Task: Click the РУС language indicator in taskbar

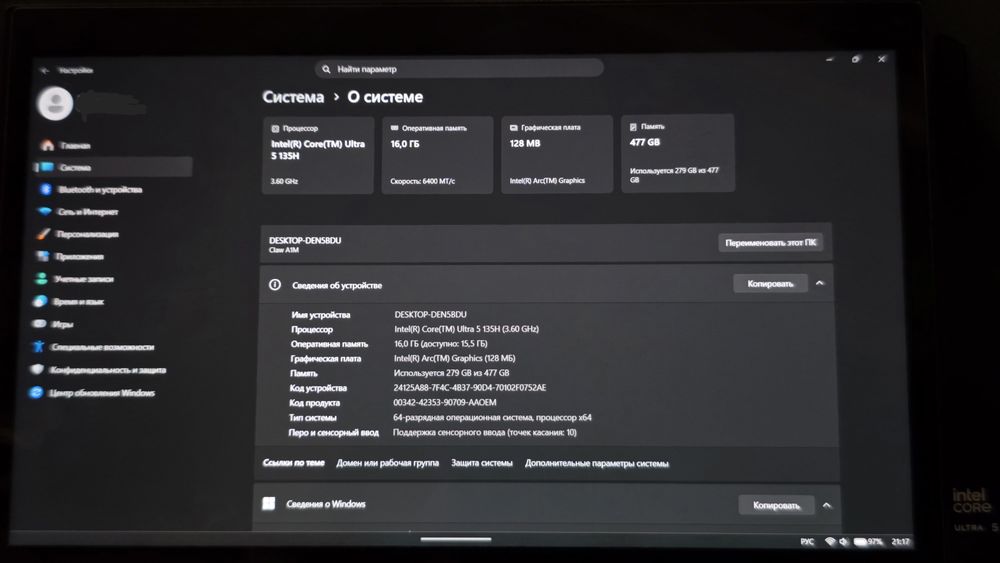Action: 807,541
